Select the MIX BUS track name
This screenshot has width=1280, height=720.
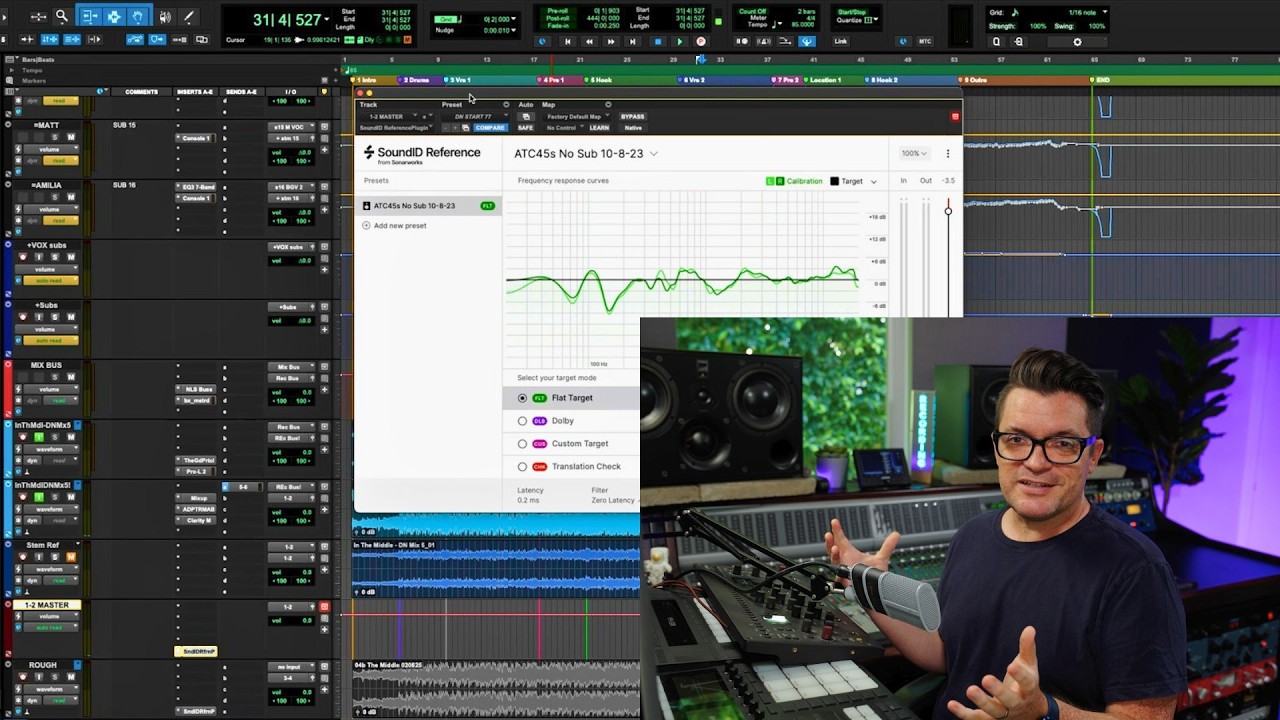tap(46, 365)
